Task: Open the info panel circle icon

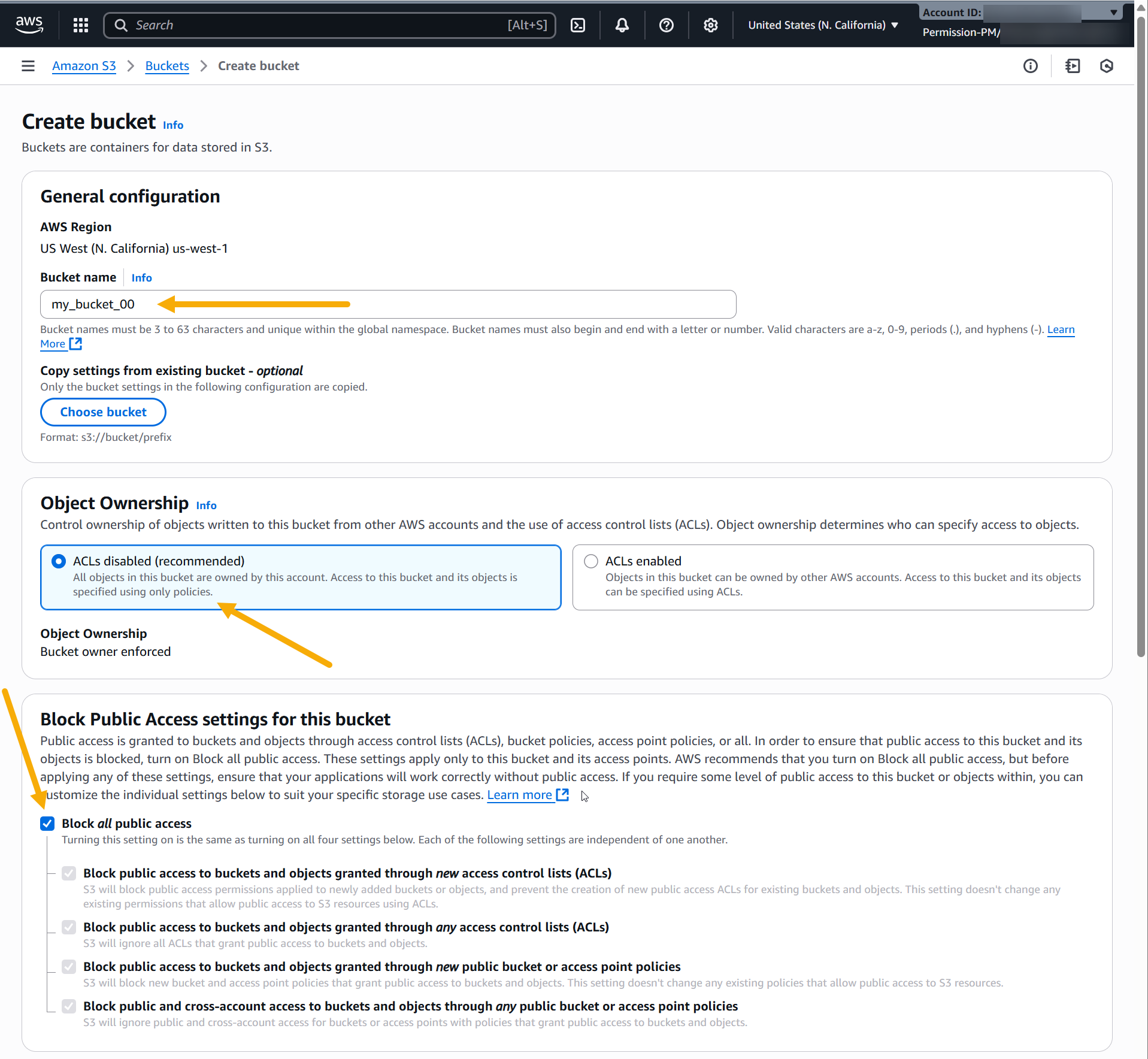Action: (1030, 66)
